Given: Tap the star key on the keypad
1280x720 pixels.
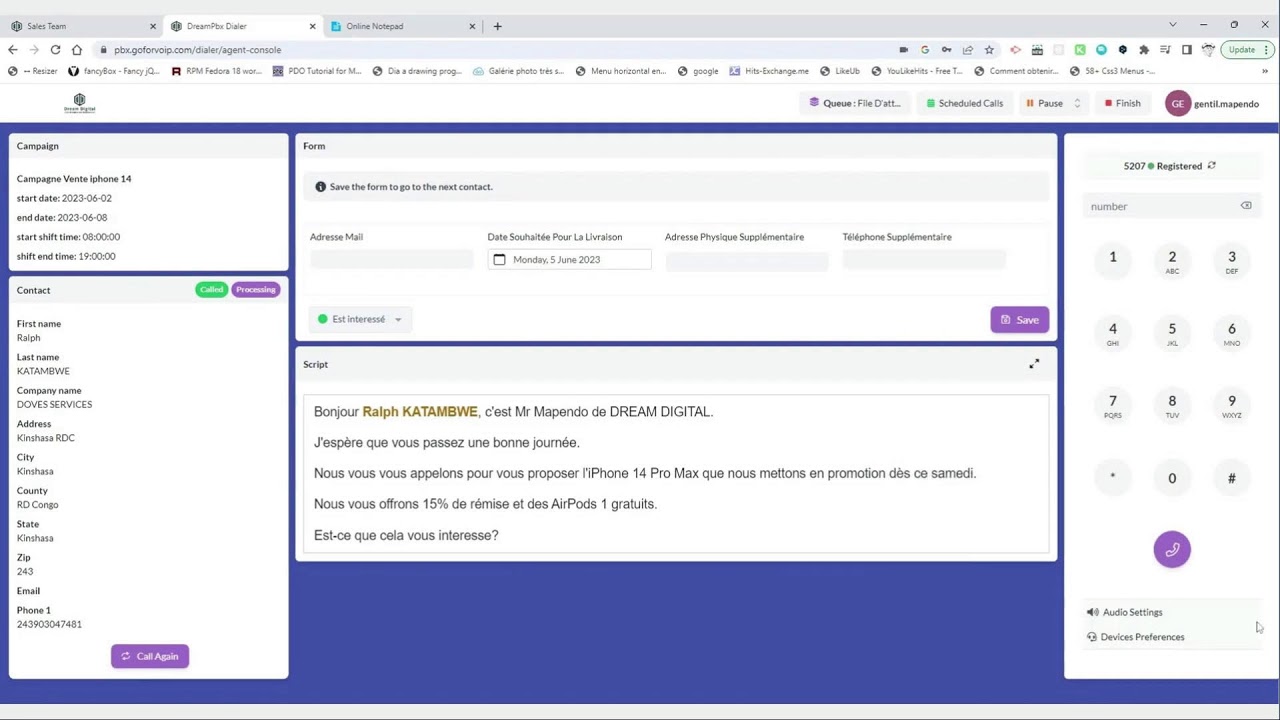Looking at the screenshot, I should point(1112,478).
